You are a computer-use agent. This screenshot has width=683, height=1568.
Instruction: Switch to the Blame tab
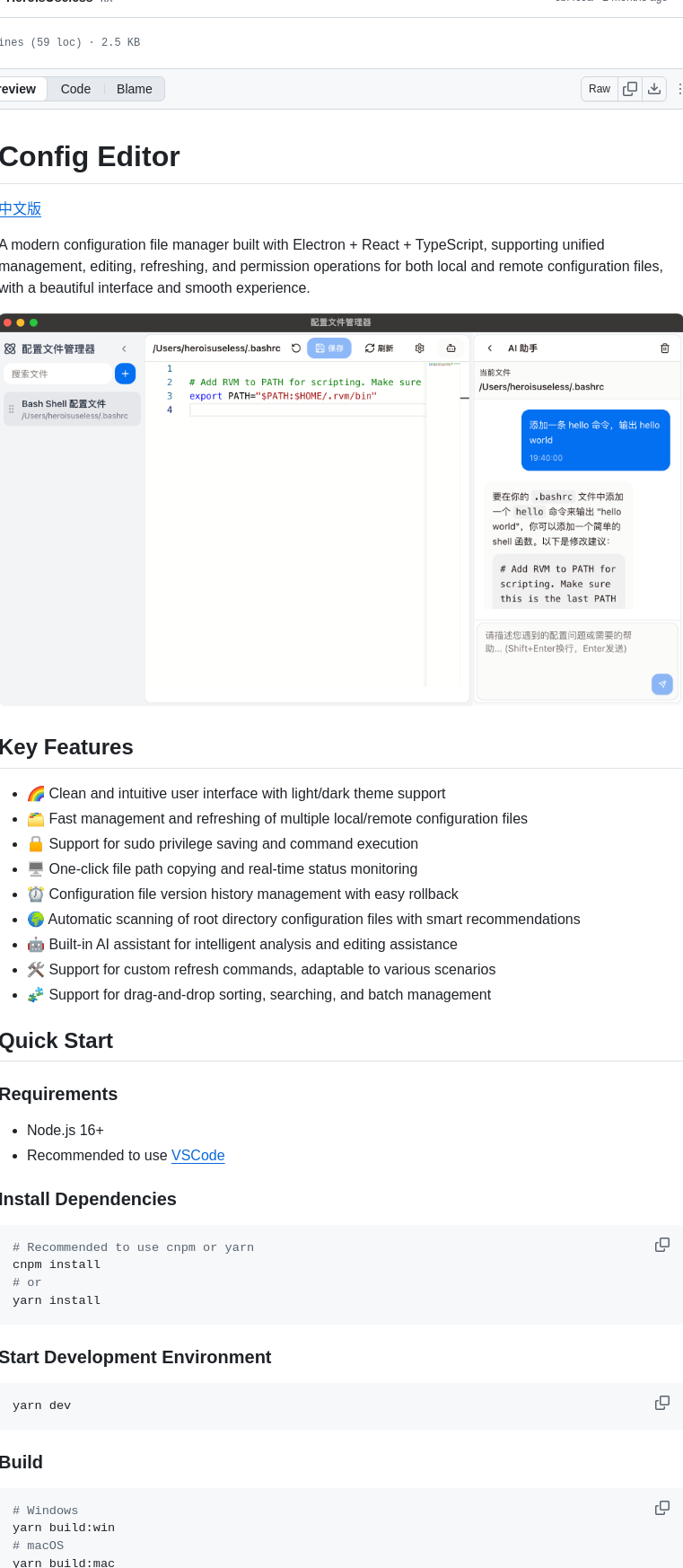click(135, 89)
